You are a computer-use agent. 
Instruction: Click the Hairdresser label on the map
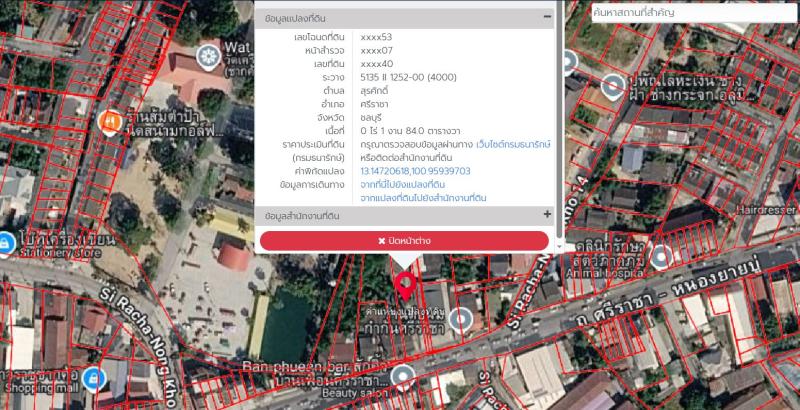click(765, 212)
